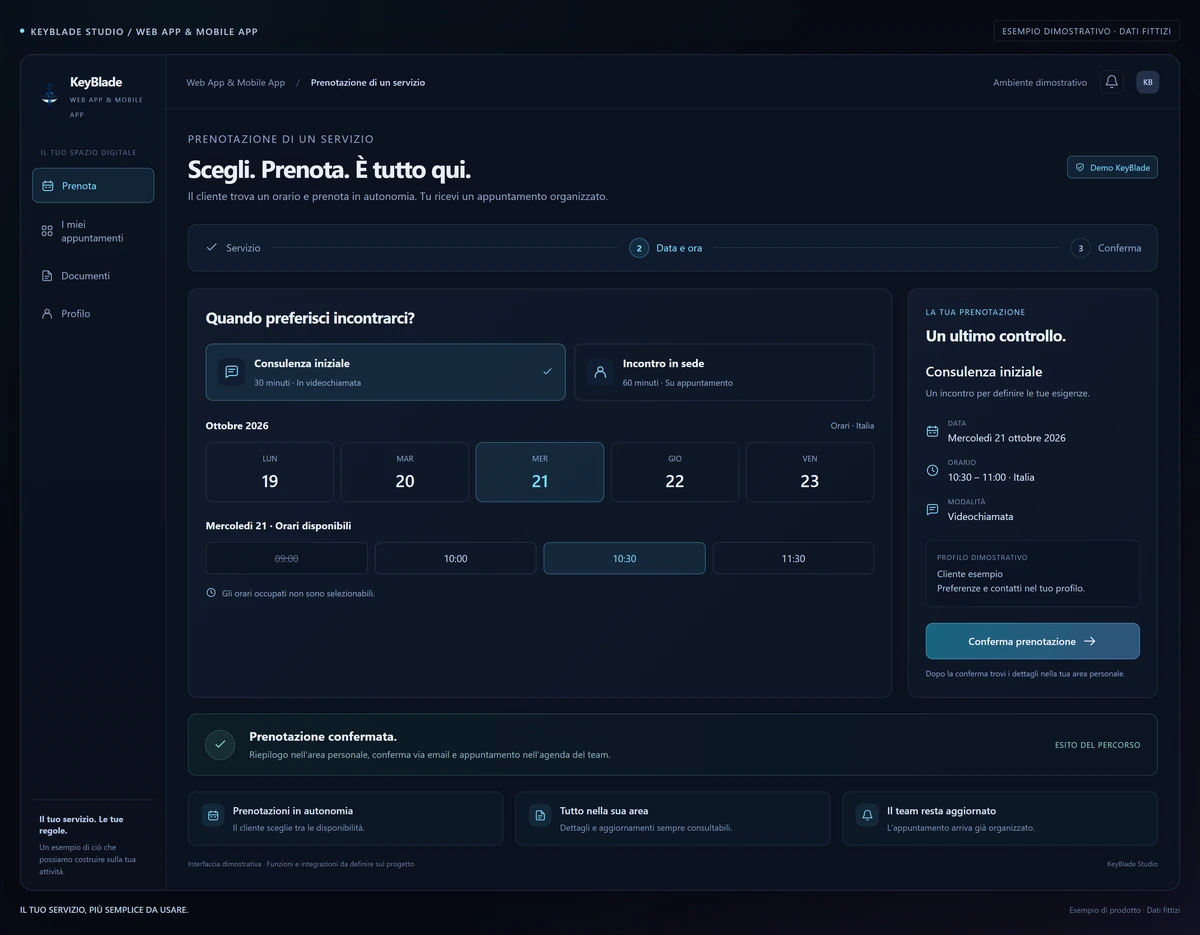
Task: Click the clock icon near occupied slots note
Action: pos(211,593)
